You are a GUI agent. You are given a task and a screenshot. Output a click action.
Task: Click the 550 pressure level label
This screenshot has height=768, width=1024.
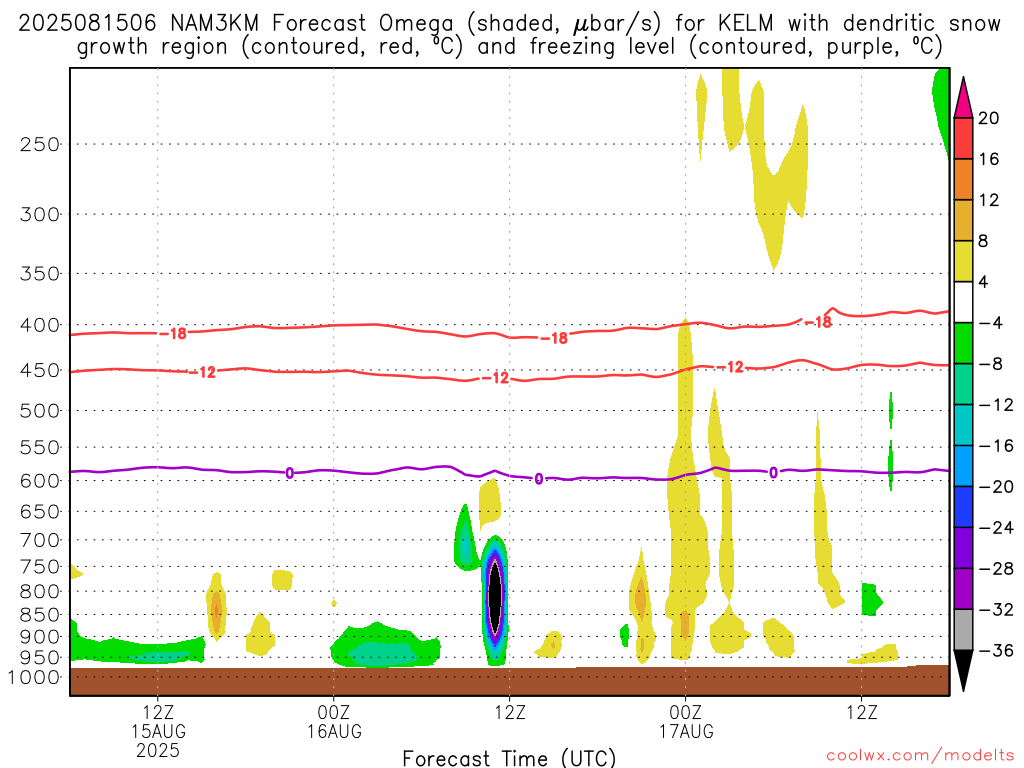[x=39, y=447]
